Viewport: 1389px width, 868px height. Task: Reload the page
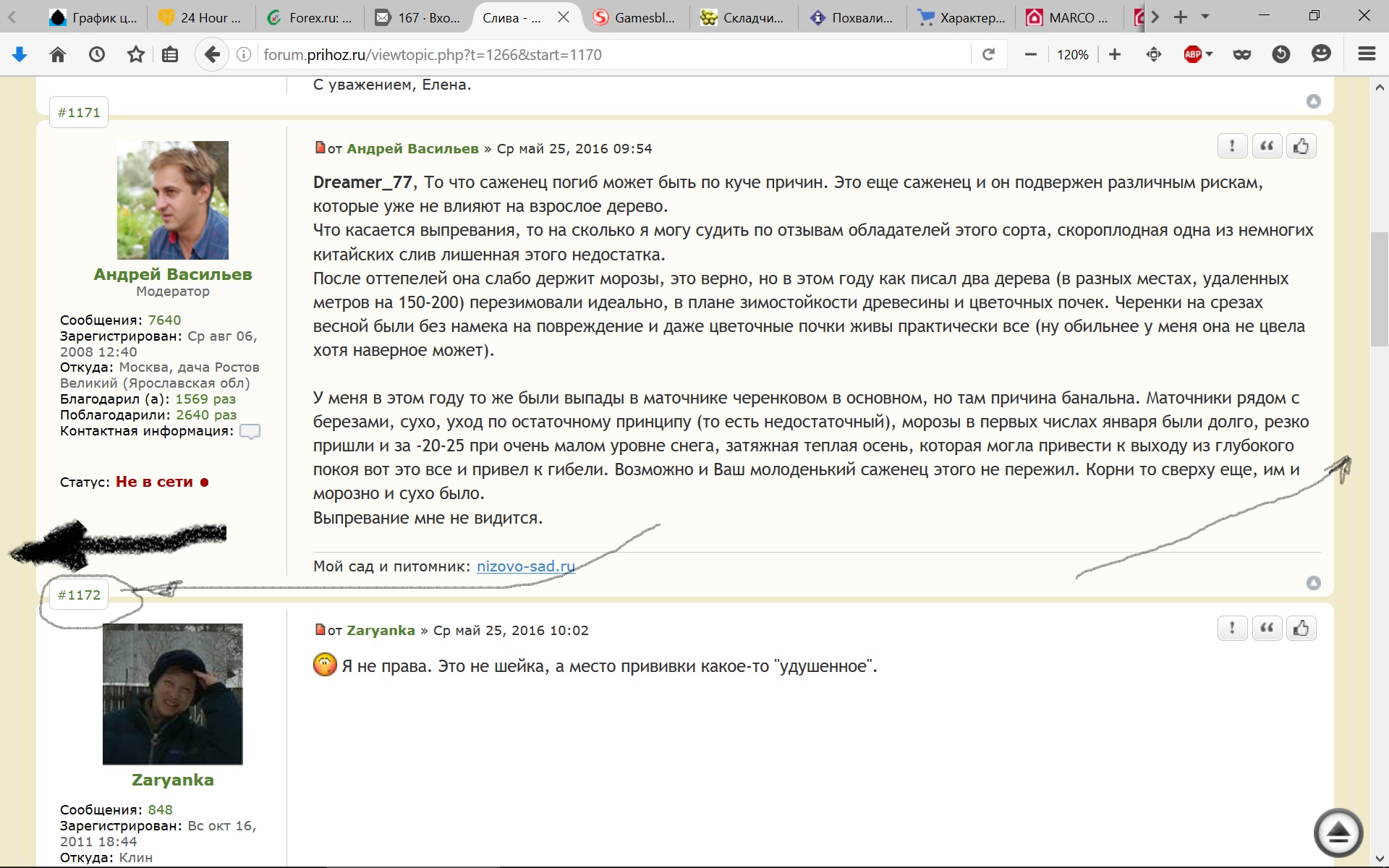click(x=988, y=54)
